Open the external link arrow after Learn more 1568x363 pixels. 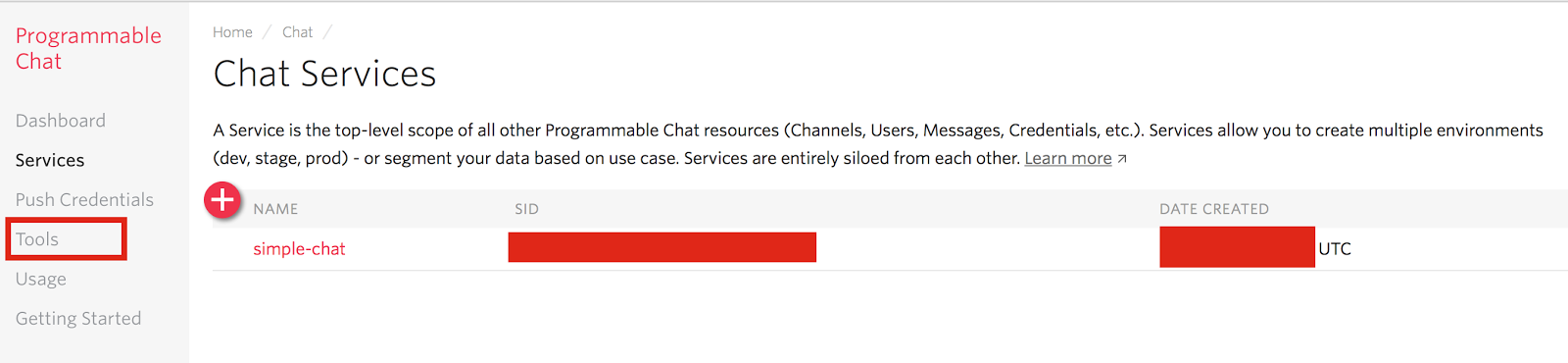pos(1122,159)
